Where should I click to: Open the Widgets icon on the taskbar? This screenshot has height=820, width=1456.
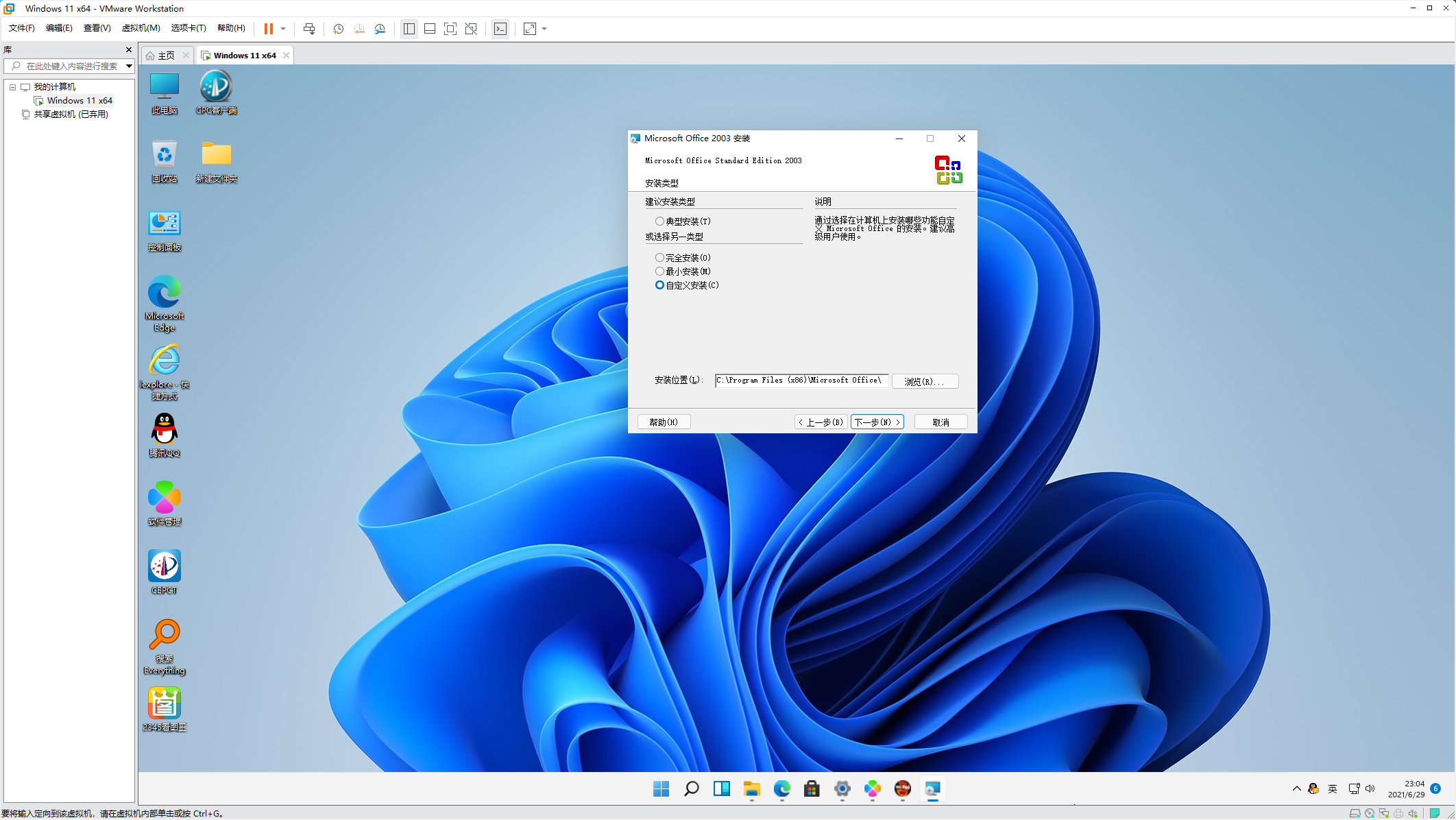(x=722, y=789)
